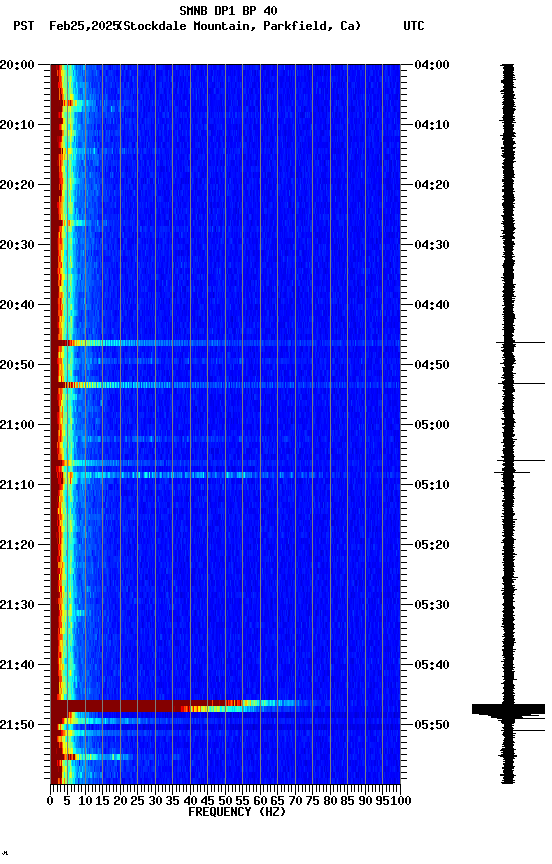Click the 0 Hz frequency axis label
The width and height of the screenshot is (552, 864).
coord(51,801)
